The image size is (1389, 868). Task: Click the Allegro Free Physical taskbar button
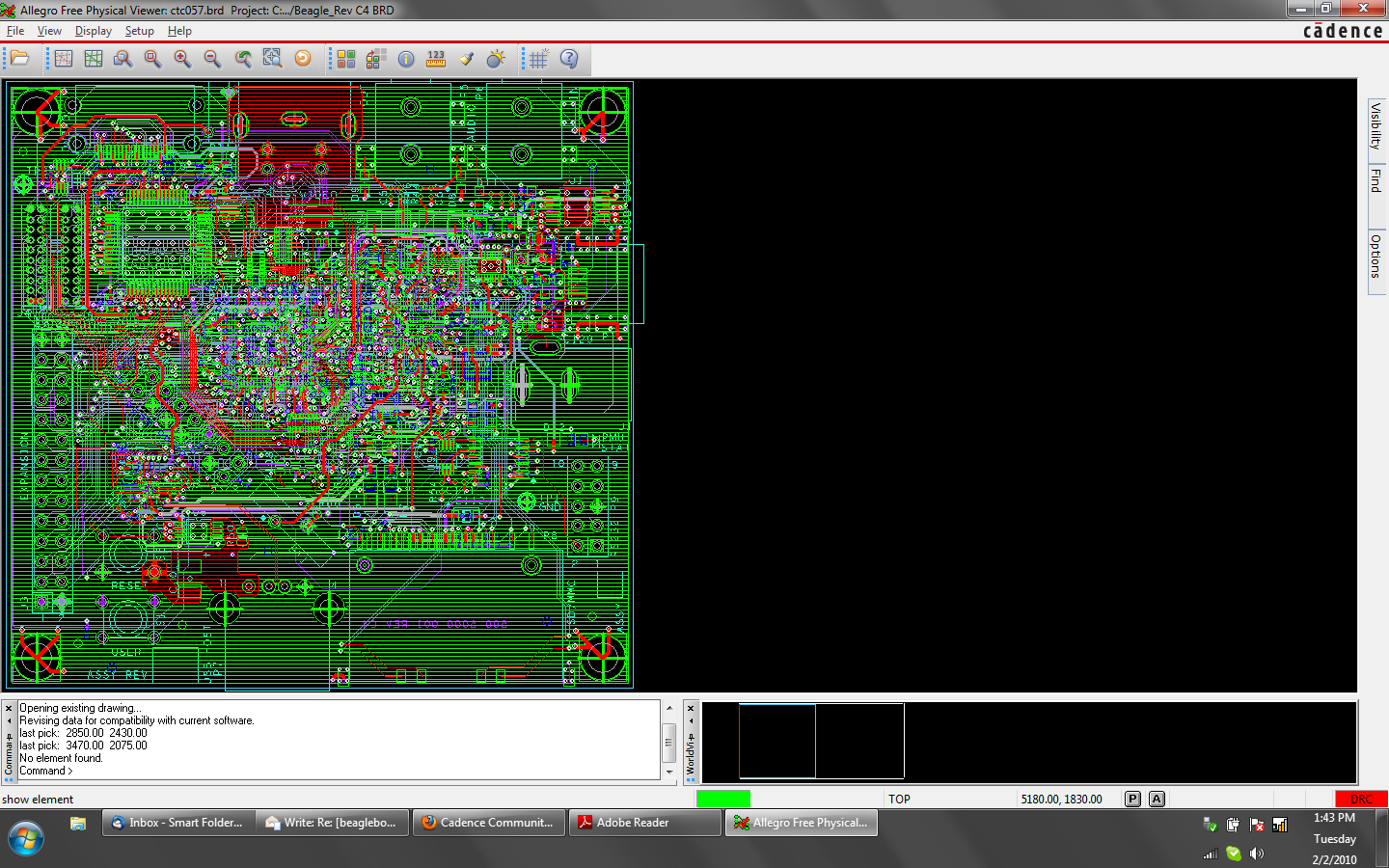(802, 823)
